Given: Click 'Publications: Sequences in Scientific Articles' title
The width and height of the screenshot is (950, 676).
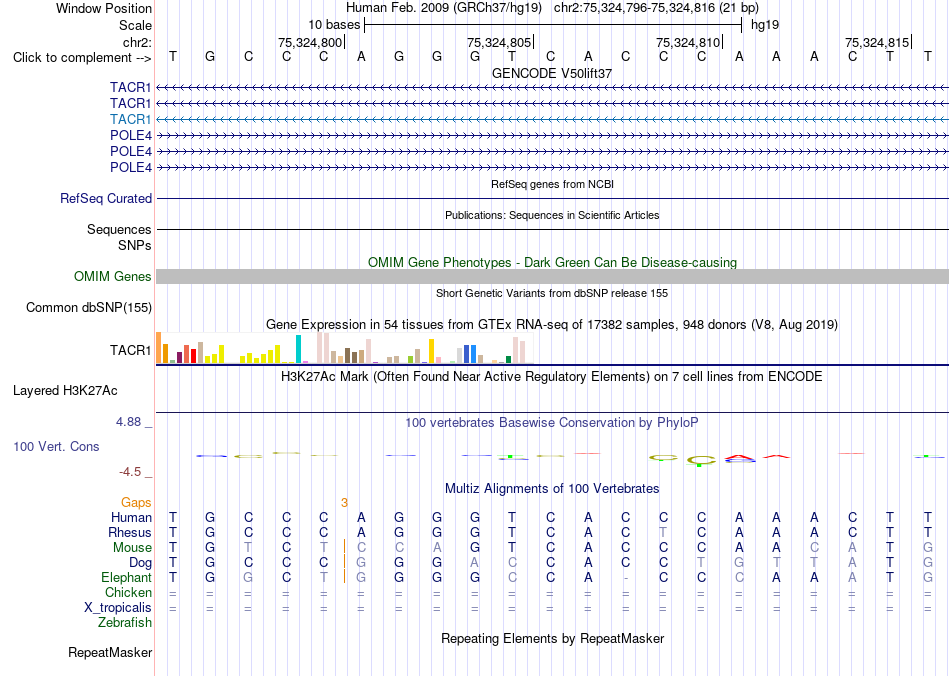Looking at the screenshot, I should coord(552,215).
